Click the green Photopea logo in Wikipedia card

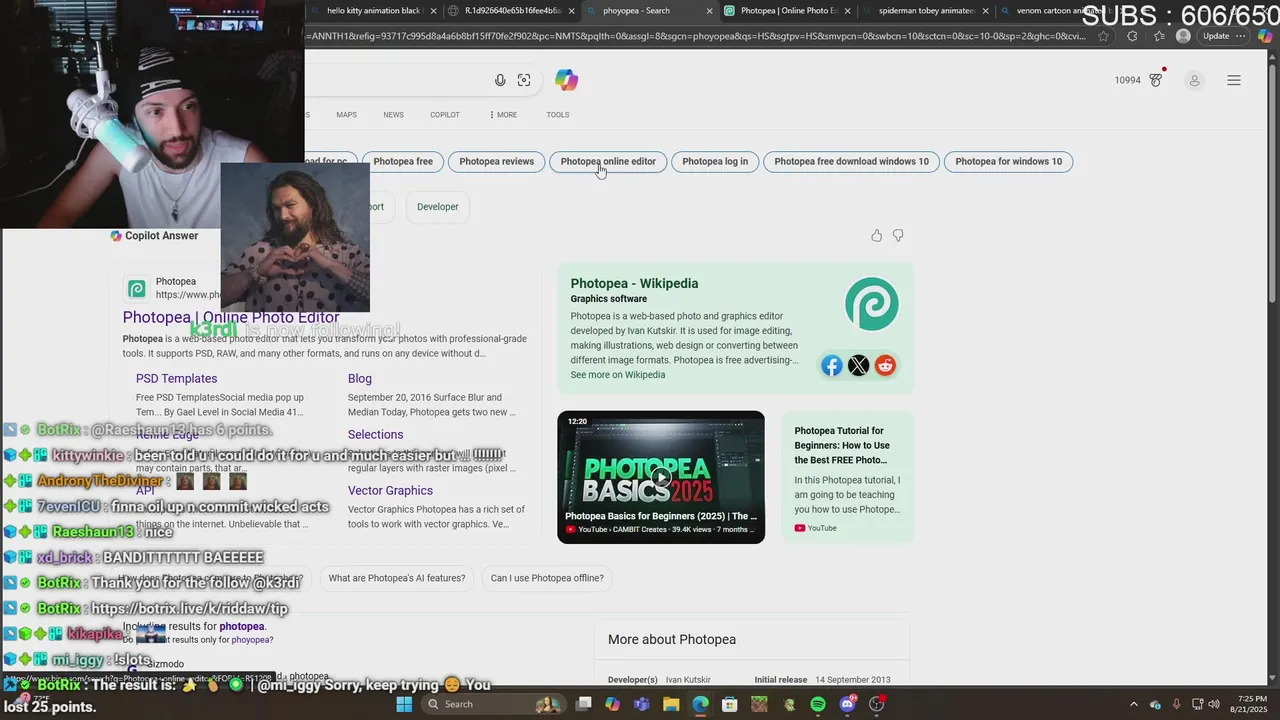[x=872, y=304]
